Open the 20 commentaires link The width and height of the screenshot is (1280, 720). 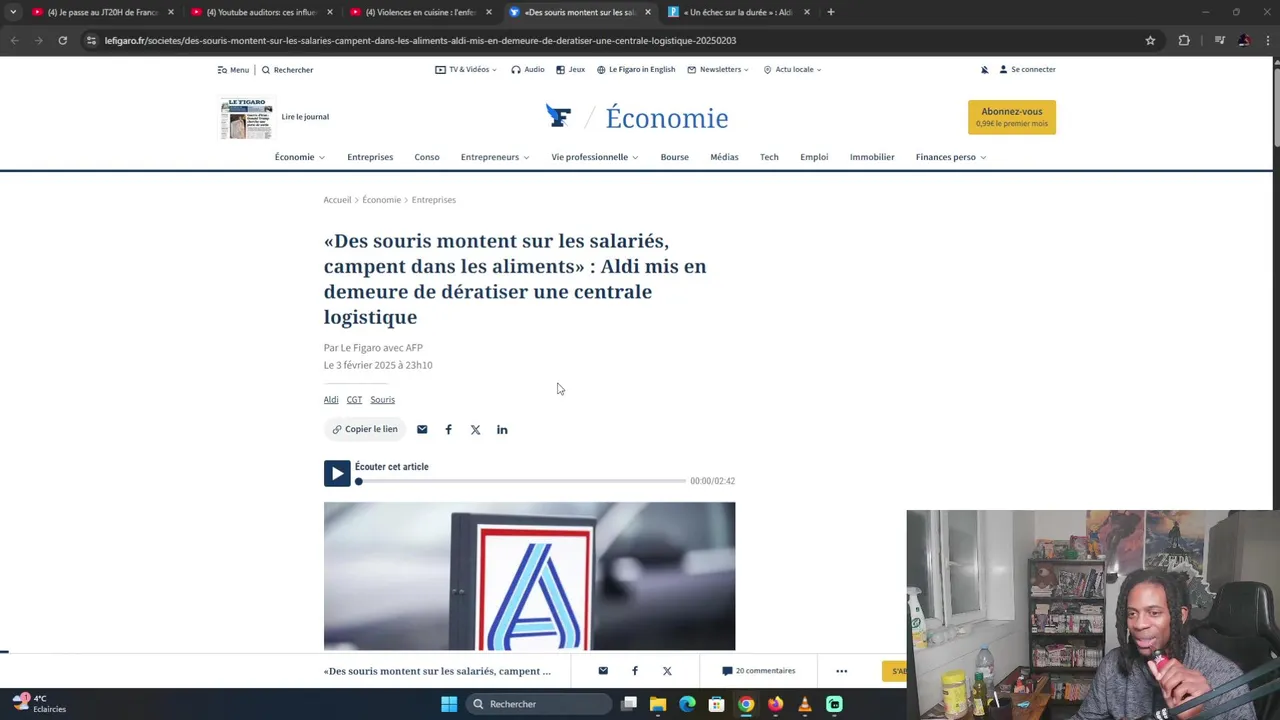click(759, 671)
